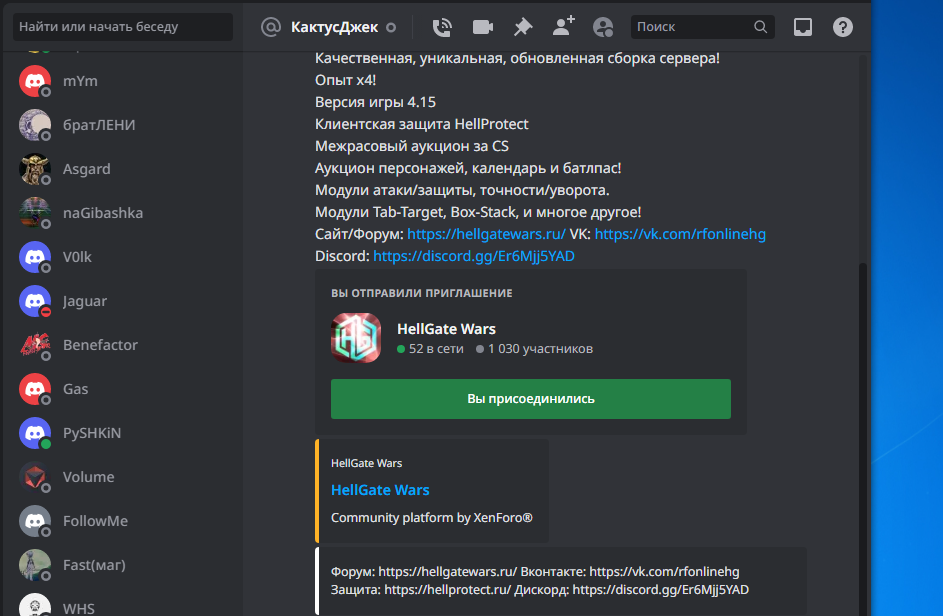Open the hellgatewars.ru link
Screen dimensions: 943x616
point(486,234)
